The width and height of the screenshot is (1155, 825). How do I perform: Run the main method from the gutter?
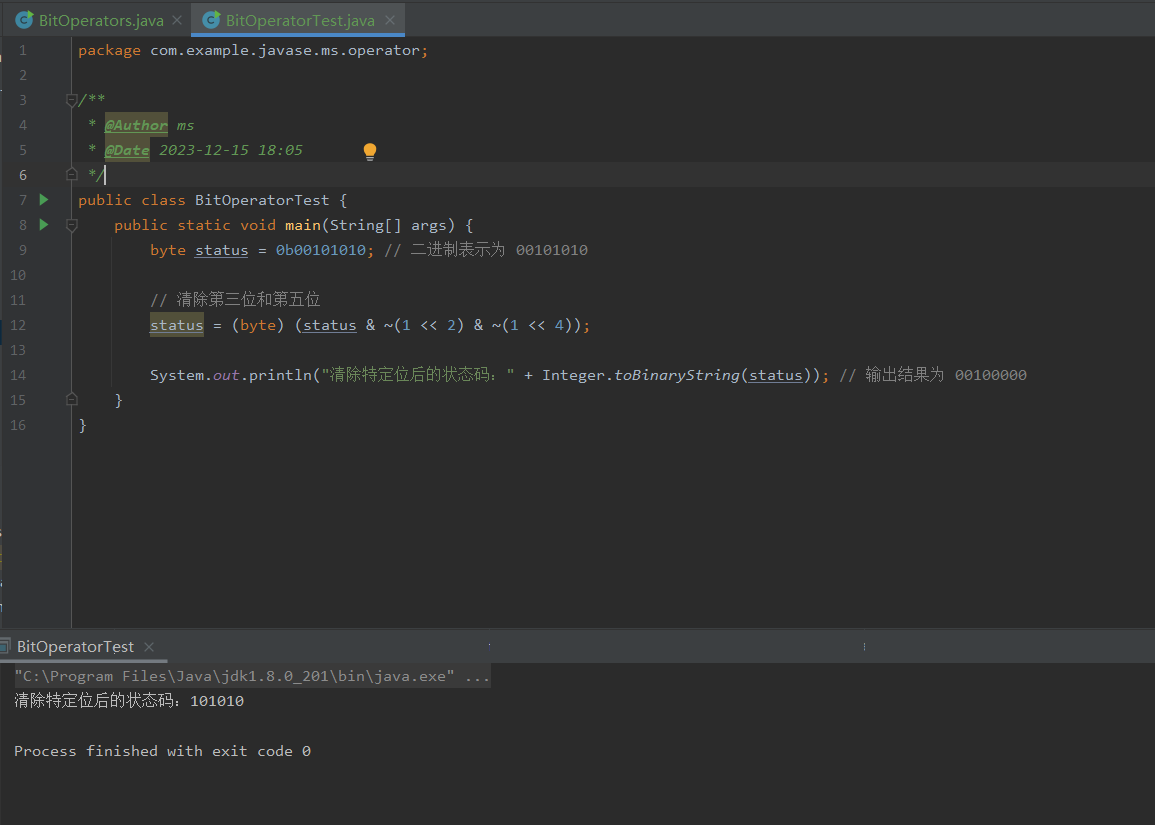point(44,225)
